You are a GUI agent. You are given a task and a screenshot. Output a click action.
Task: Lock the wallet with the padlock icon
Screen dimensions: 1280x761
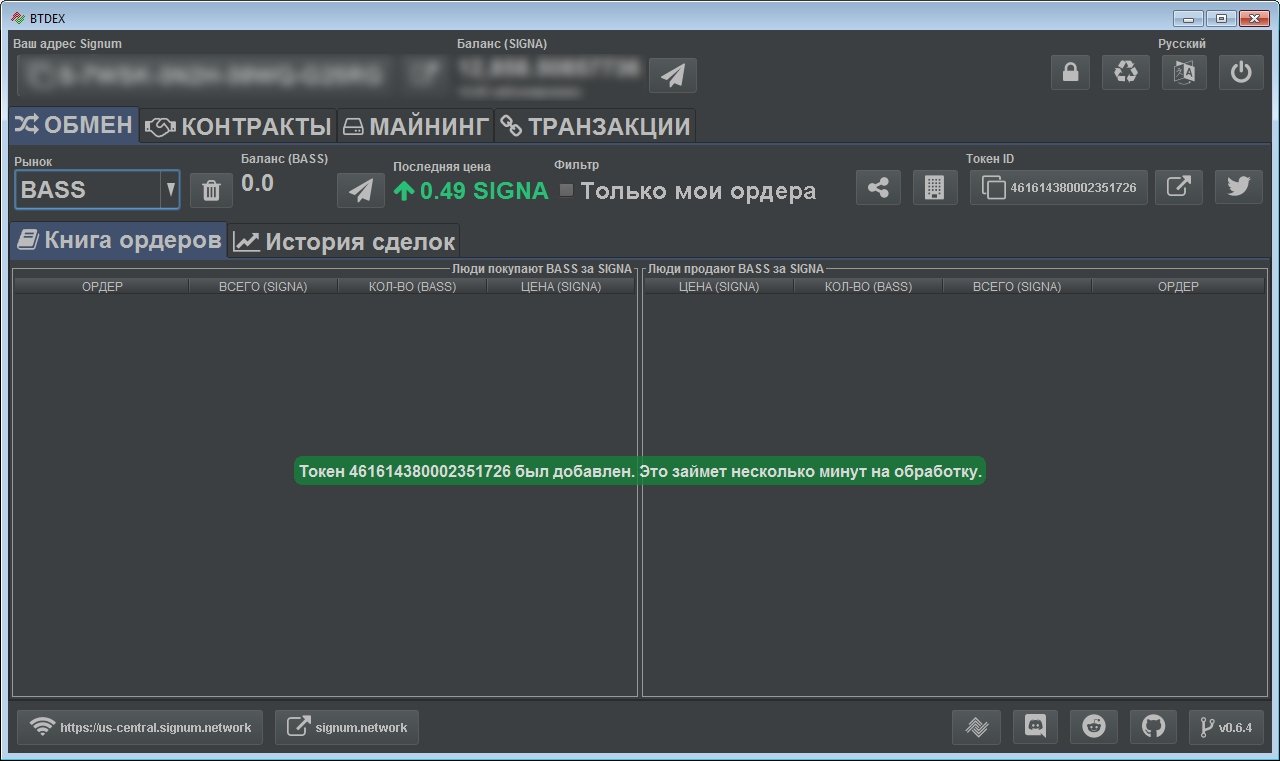(1070, 73)
